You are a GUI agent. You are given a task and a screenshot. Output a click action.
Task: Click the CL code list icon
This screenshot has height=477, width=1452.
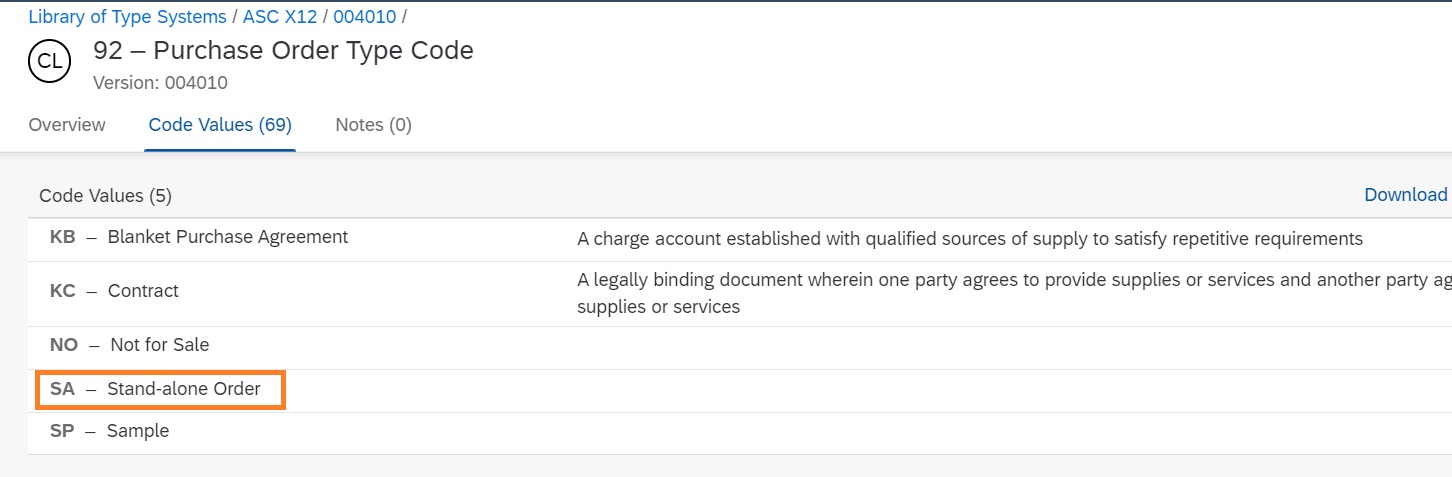tap(49, 62)
